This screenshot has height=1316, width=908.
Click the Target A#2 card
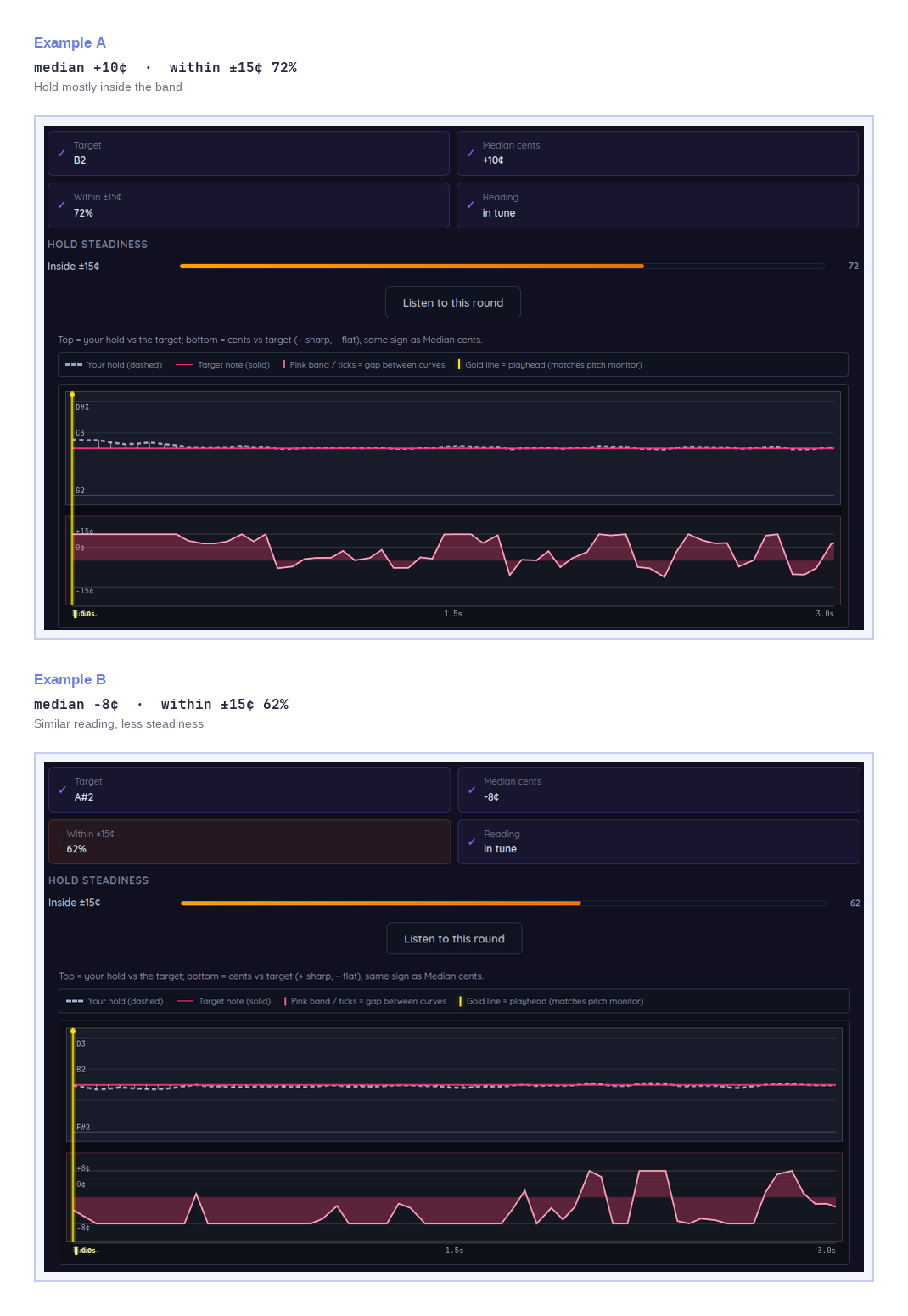(x=249, y=790)
